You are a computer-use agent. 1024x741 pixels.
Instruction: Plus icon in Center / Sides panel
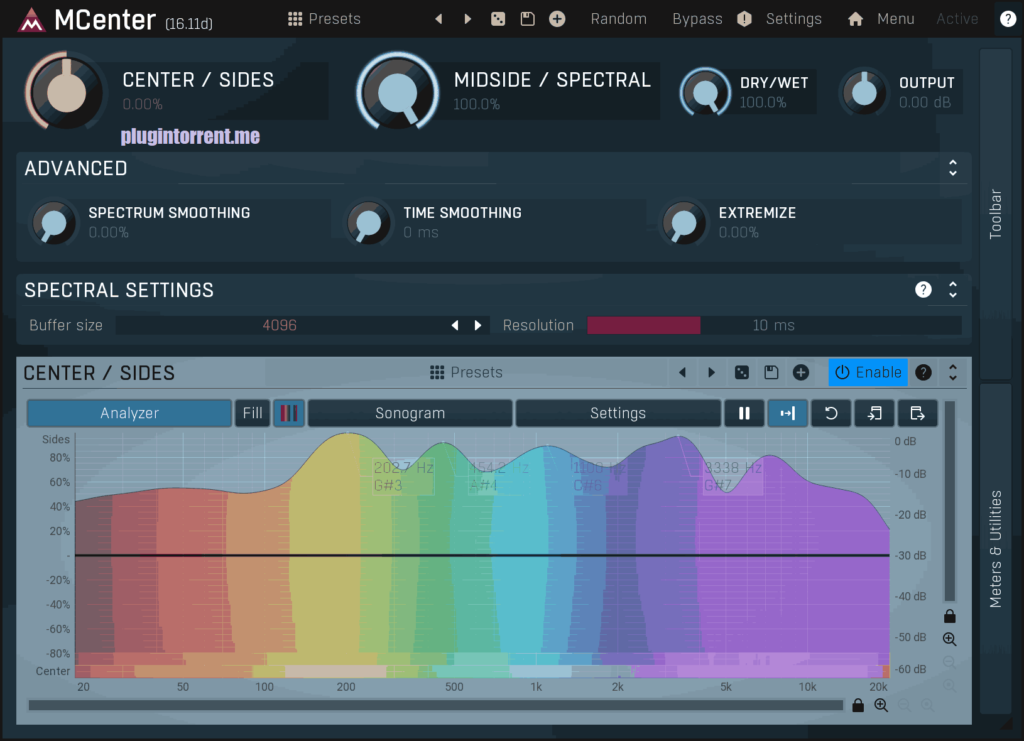tap(801, 372)
